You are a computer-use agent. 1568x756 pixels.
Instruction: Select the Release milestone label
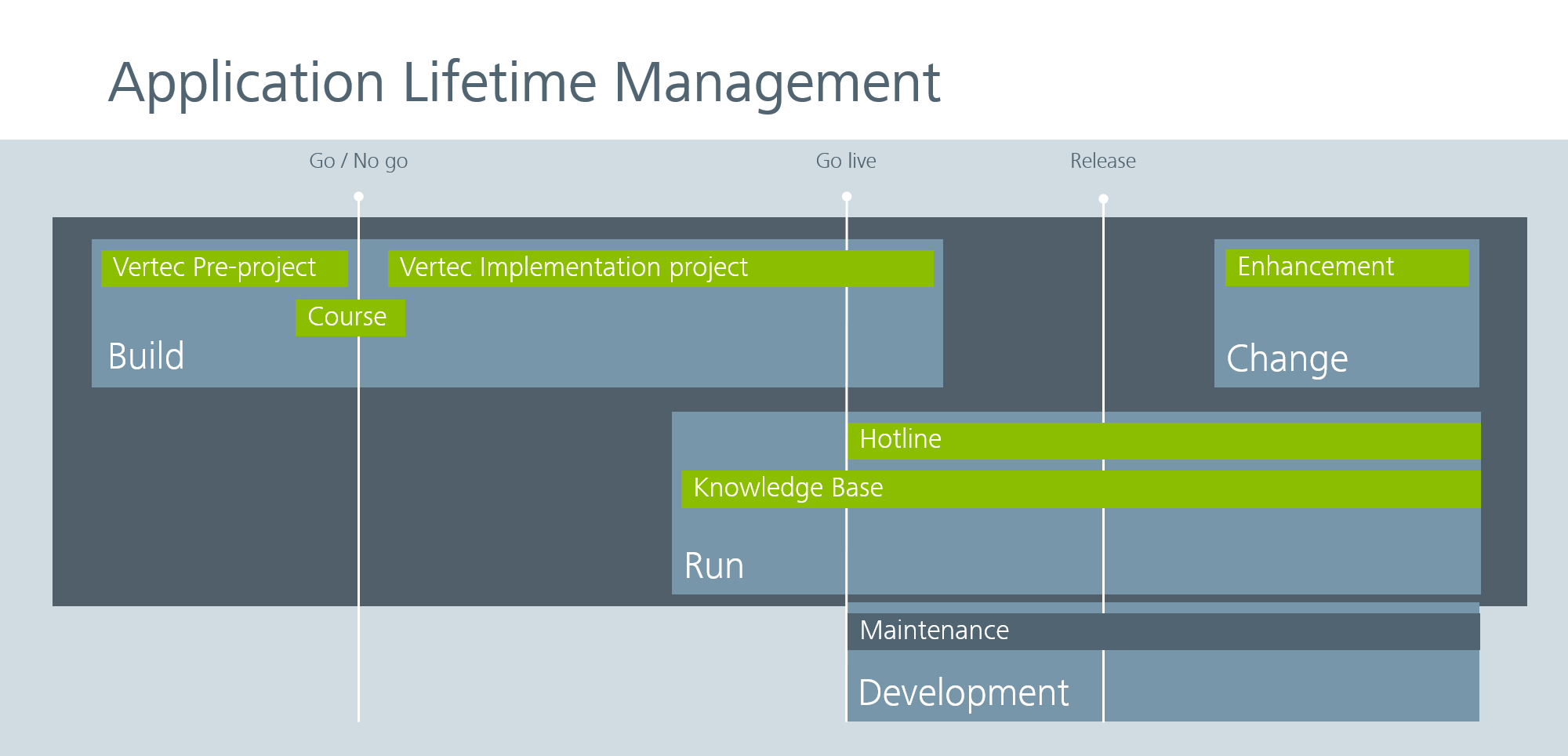(1102, 161)
